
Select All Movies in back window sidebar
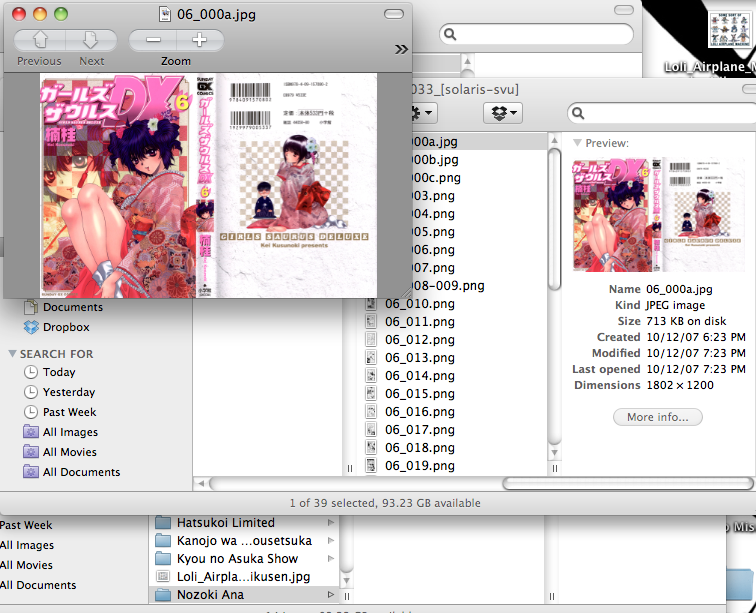click(27, 565)
